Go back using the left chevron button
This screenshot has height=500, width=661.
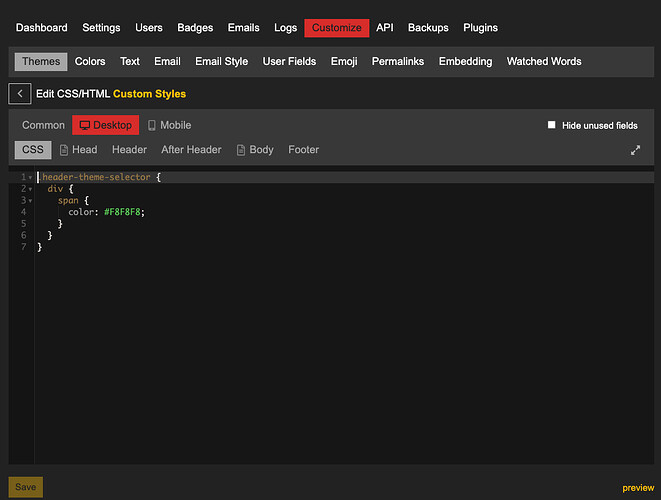(x=19, y=94)
